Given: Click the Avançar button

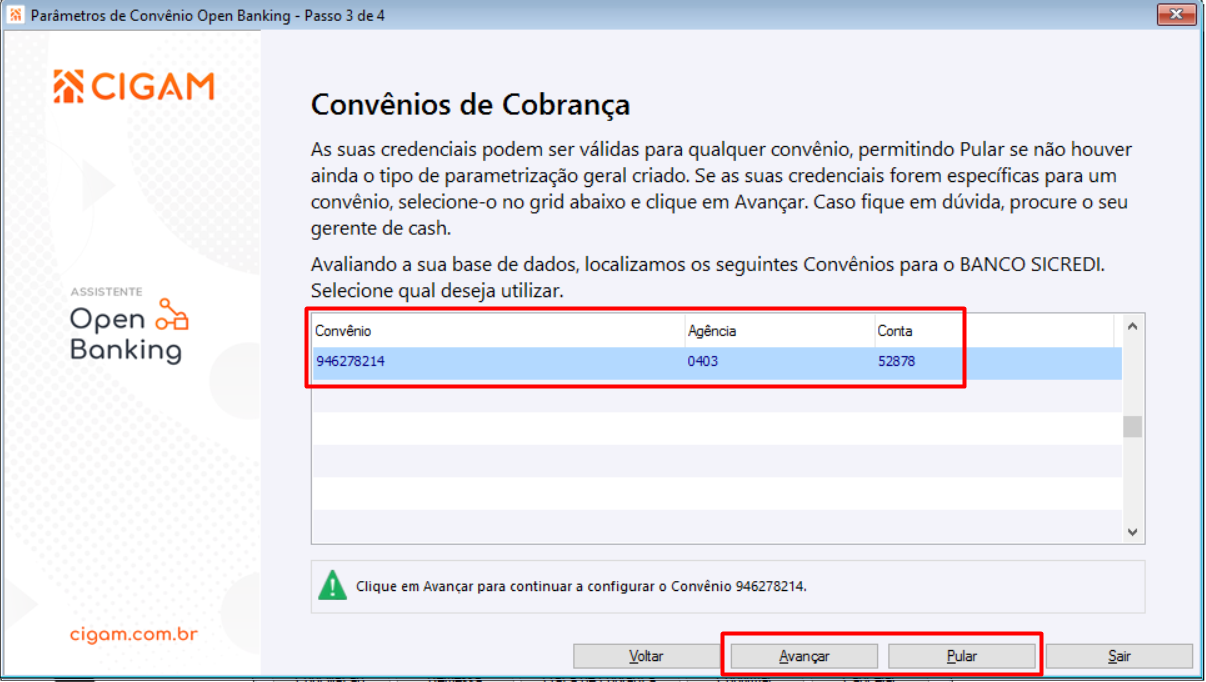Looking at the screenshot, I should coord(804,656).
